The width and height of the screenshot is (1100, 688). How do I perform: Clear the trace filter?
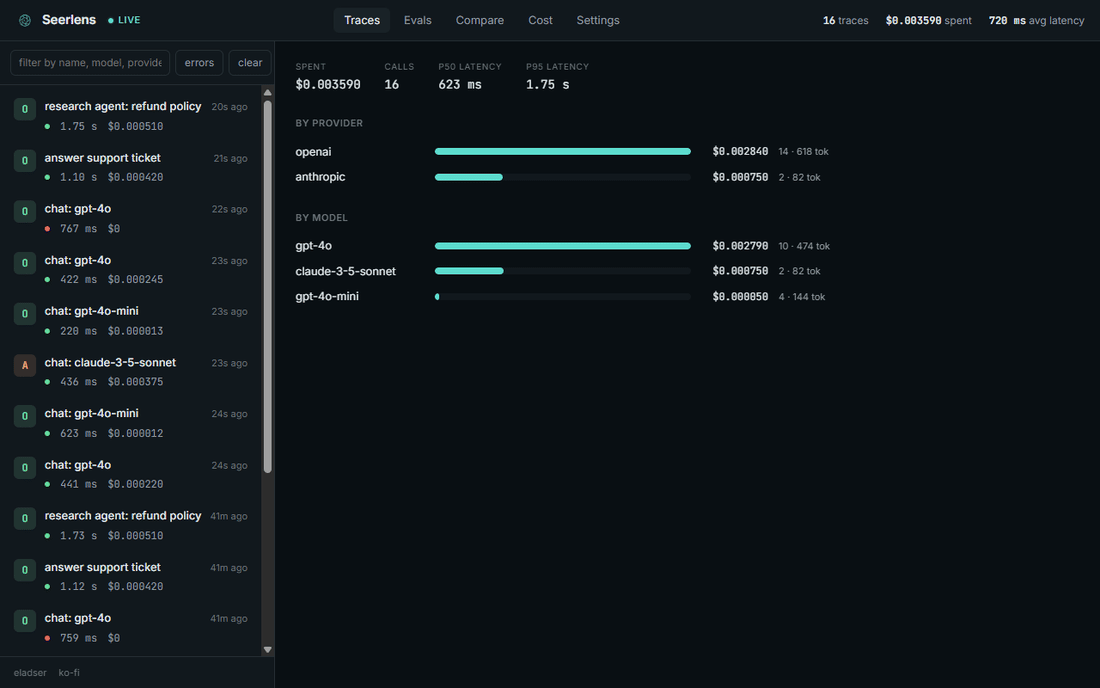[x=250, y=62]
